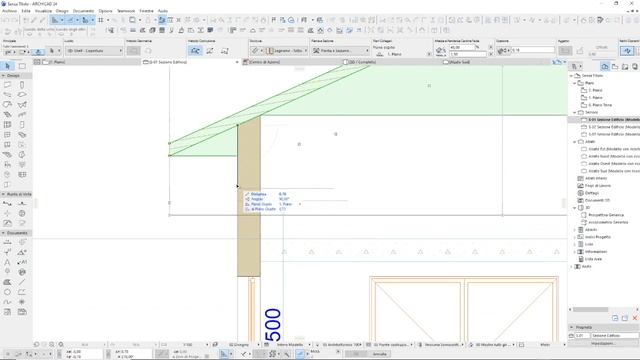Click the roof pitch field showing 45,00
Viewport: 640px width, 360px height.
coord(462,47)
